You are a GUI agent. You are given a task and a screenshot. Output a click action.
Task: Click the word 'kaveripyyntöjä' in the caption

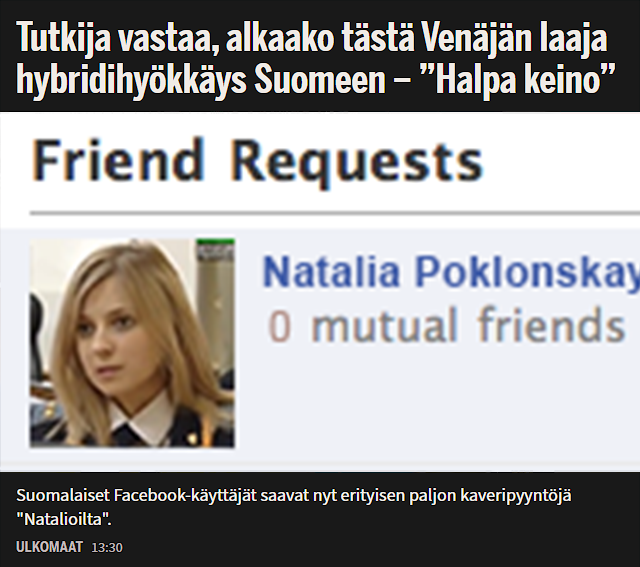click(x=516, y=496)
